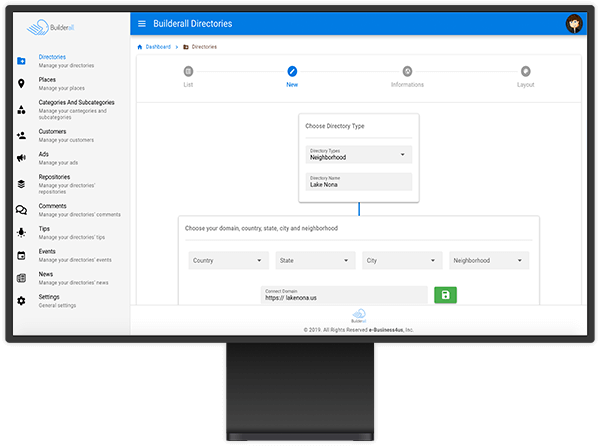Open the Comments speech bubble icon

(x=22, y=210)
